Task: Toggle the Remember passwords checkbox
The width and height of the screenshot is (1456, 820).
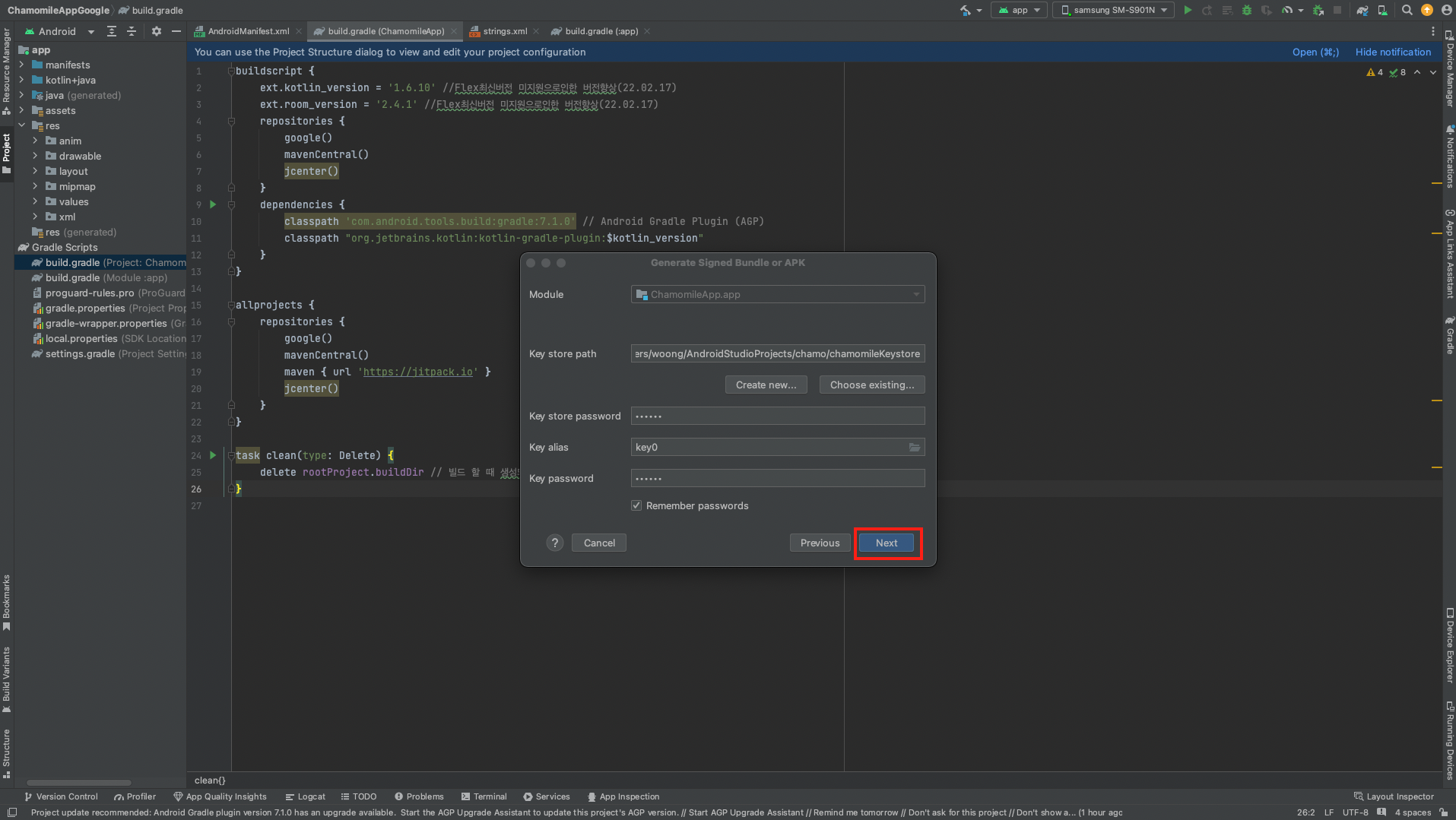Action: (x=636, y=506)
